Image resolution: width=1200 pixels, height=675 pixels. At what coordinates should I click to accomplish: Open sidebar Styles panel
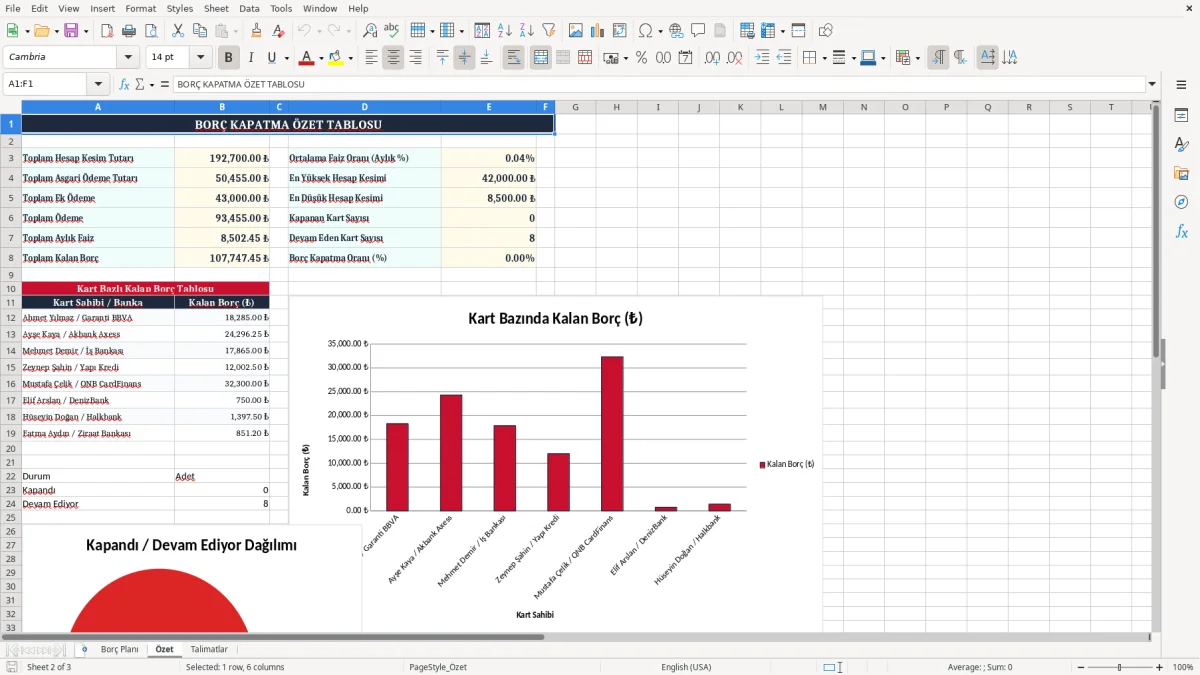(1181, 144)
